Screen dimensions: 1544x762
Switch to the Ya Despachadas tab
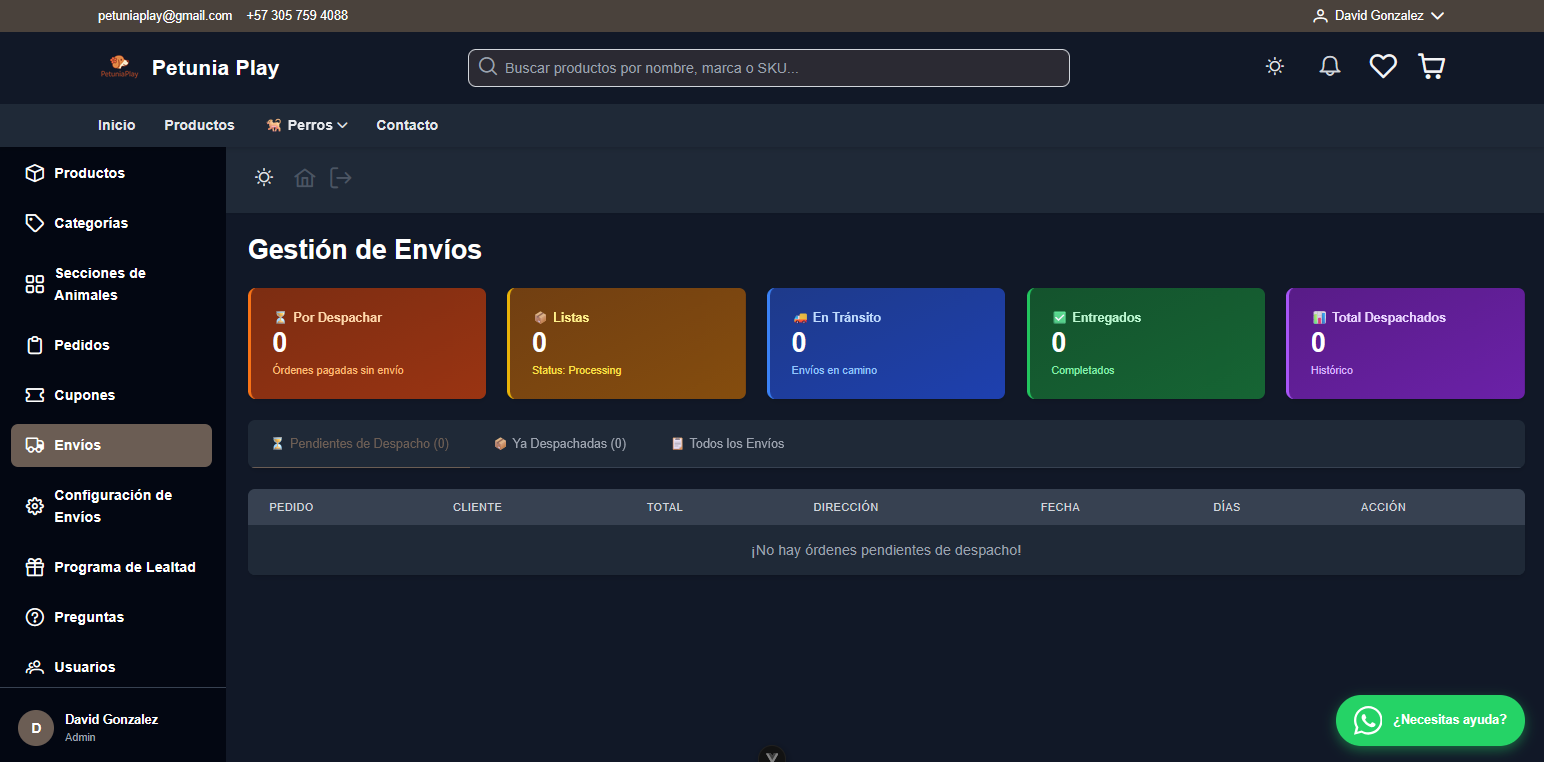tap(560, 443)
